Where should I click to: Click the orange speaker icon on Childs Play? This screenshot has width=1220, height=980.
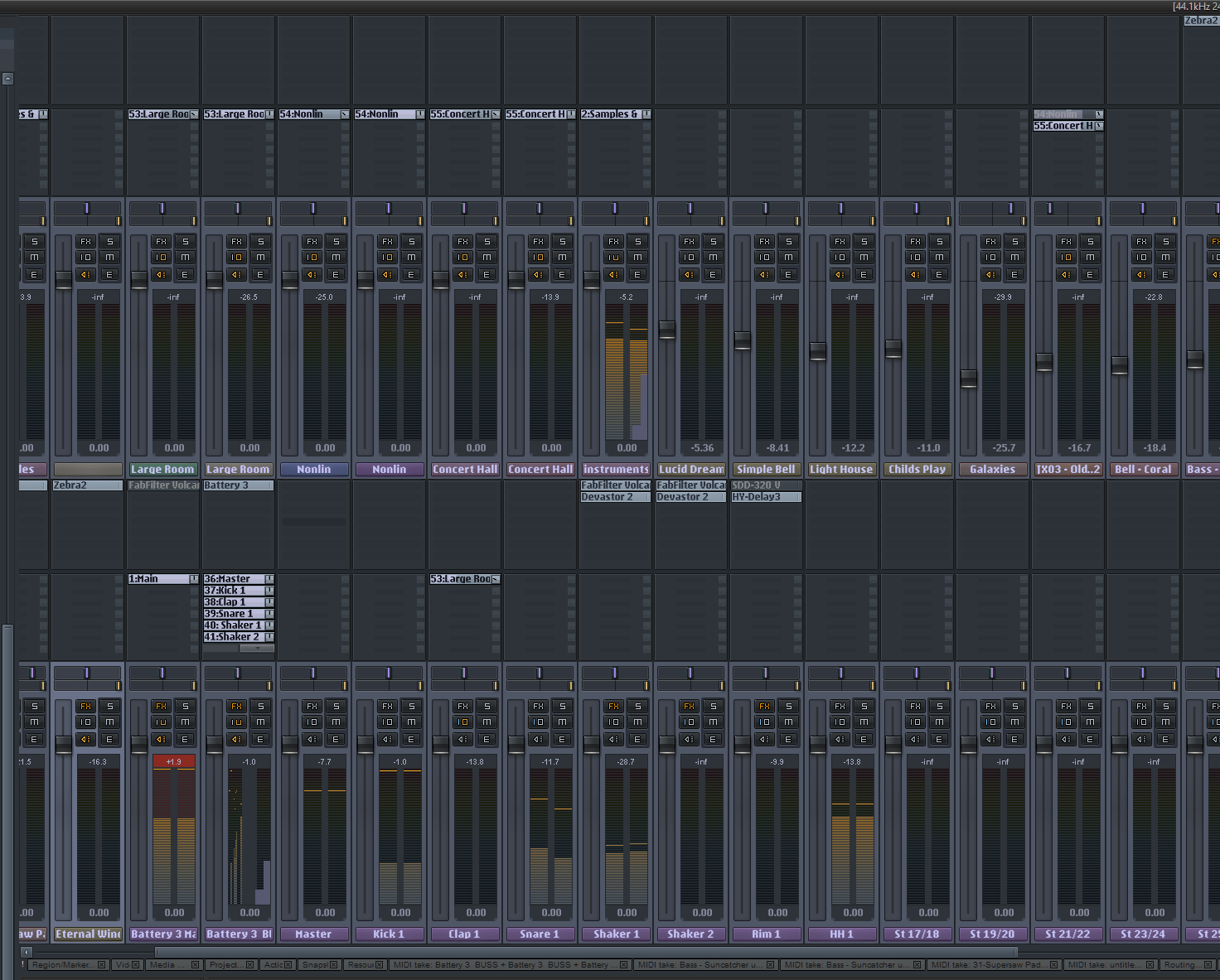click(x=915, y=274)
